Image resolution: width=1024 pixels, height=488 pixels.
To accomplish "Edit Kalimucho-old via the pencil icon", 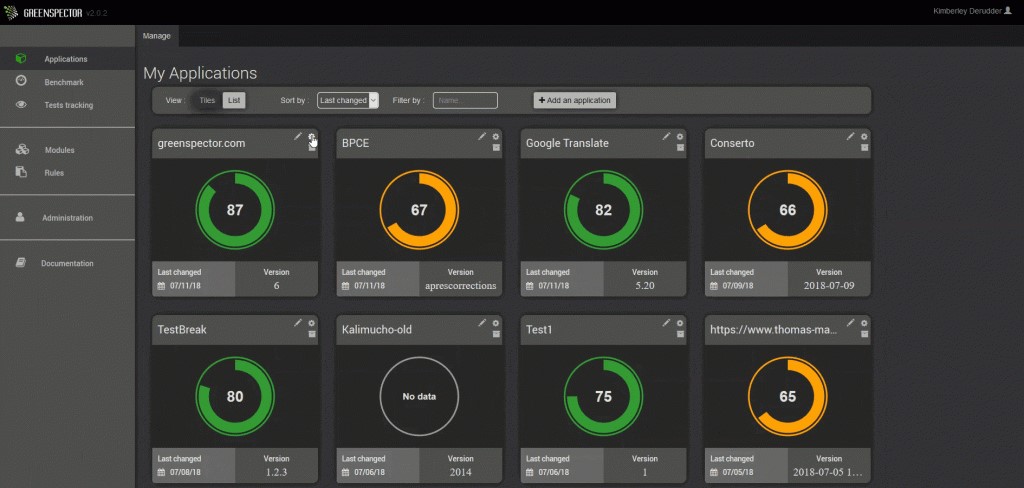I will [482, 322].
